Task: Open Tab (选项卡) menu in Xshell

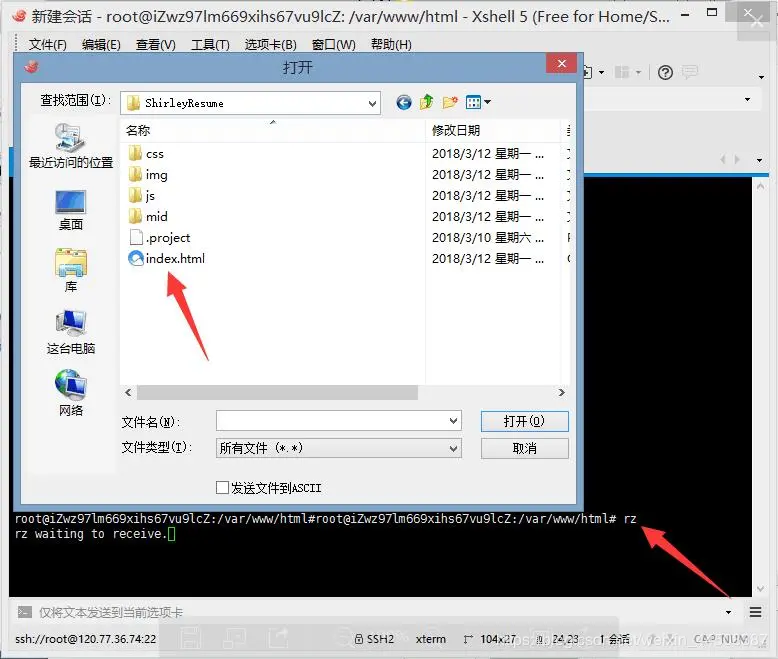Action: coord(270,45)
